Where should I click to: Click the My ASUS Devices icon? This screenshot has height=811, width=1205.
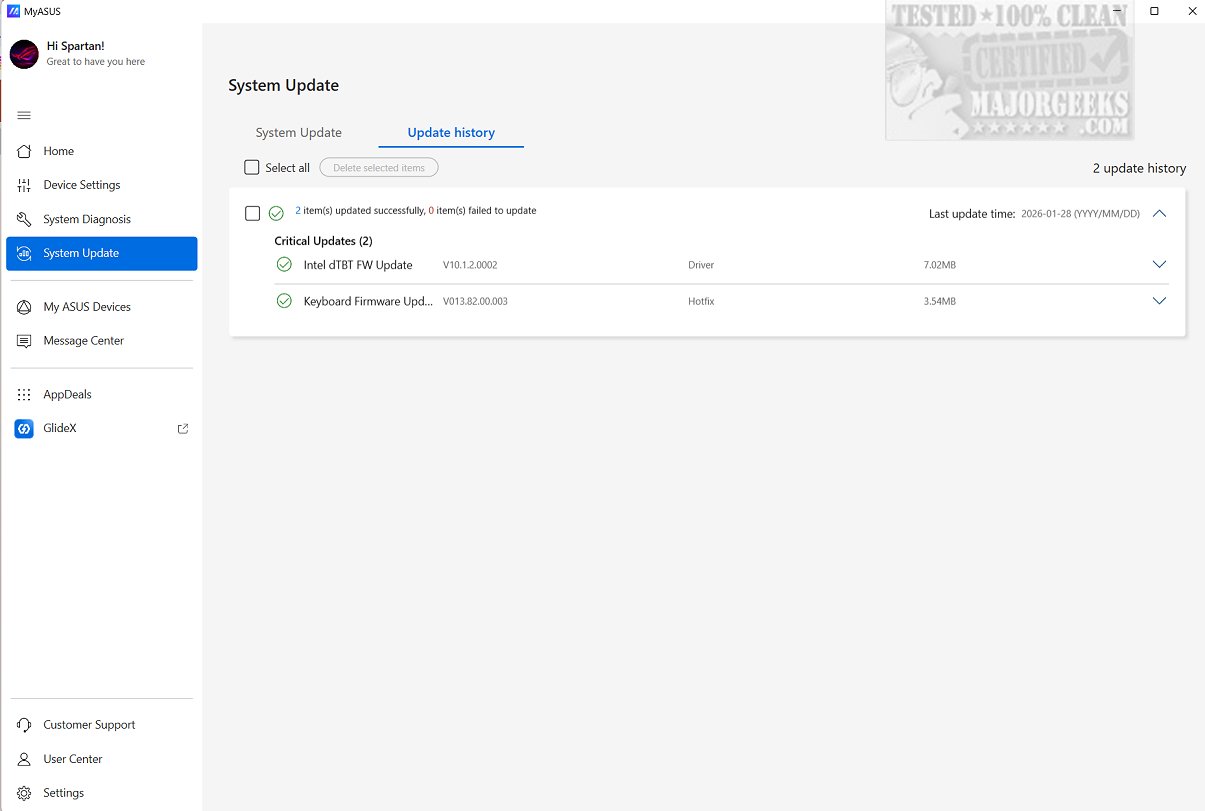[x=24, y=307]
